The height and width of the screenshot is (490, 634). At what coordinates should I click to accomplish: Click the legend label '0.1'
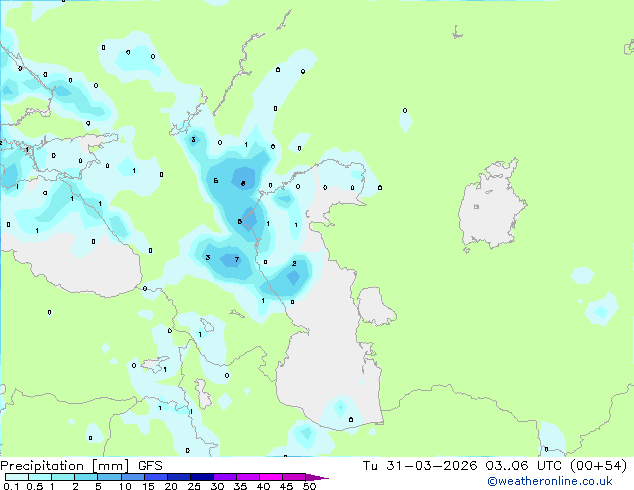[11, 486]
